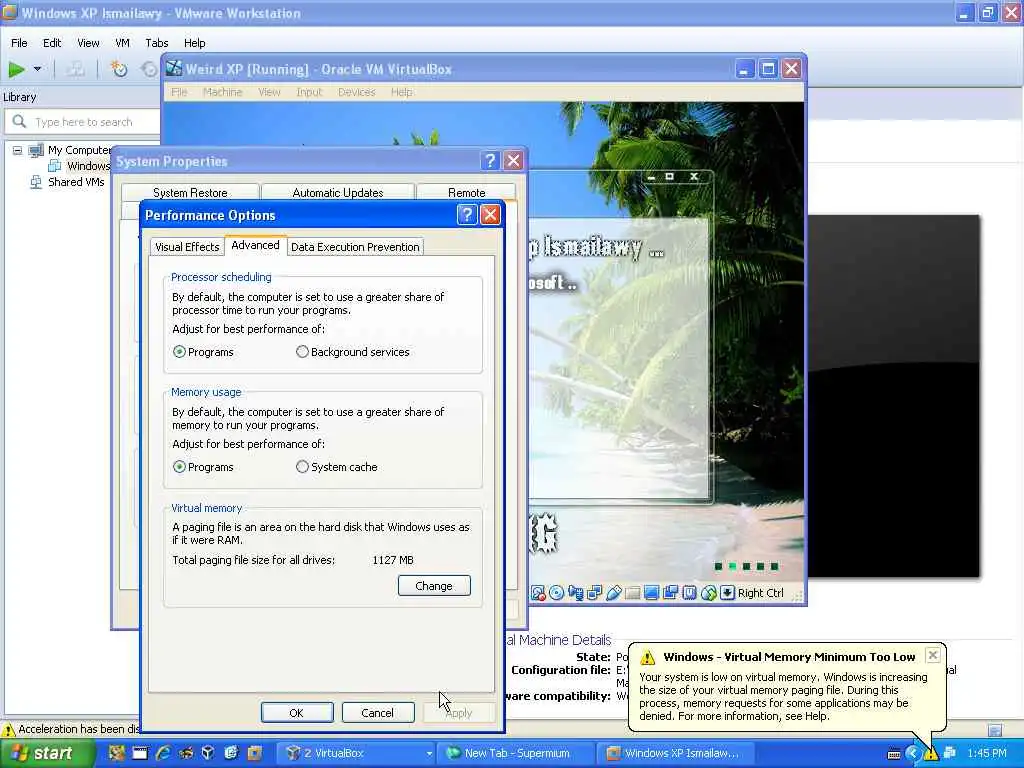Select Shared VMs in the Library tree
The image size is (1024, 768).
(x=76, y=182)
